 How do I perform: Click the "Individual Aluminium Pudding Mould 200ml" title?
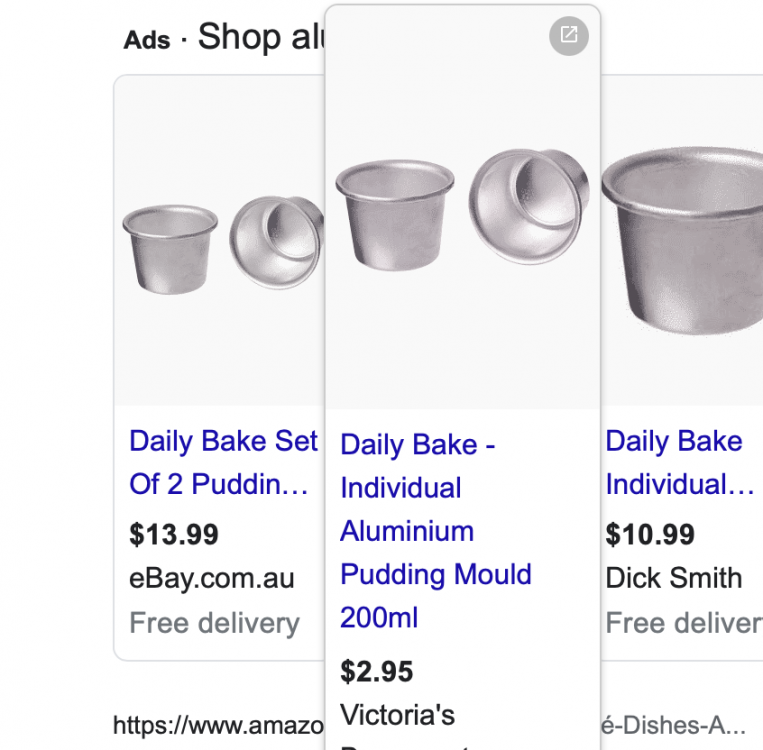tap(435, 530)
